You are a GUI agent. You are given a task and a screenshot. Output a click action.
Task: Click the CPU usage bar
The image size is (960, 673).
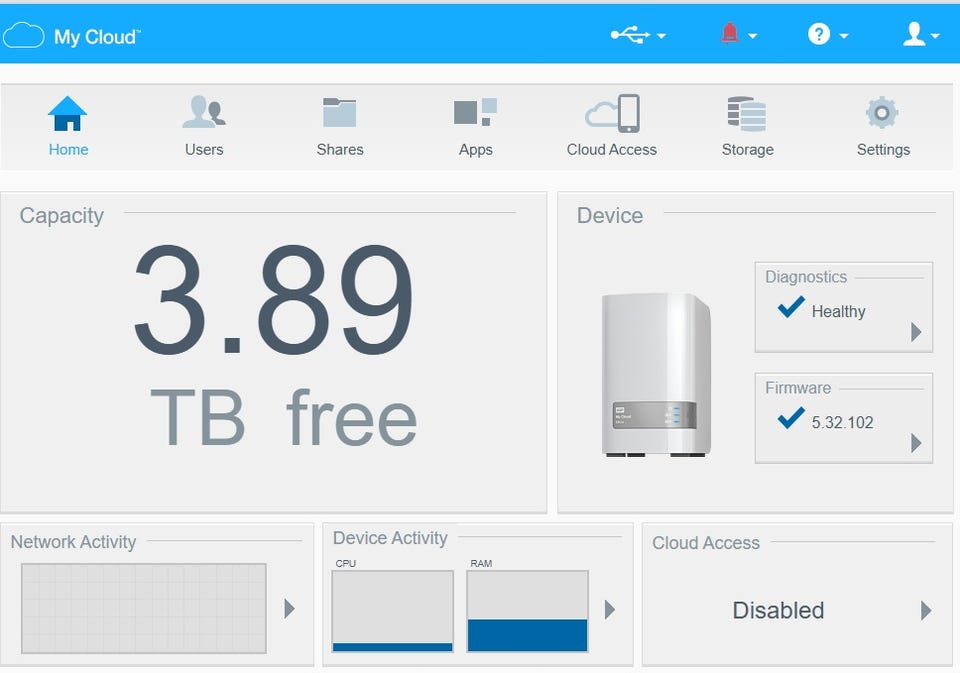(392, 611)
